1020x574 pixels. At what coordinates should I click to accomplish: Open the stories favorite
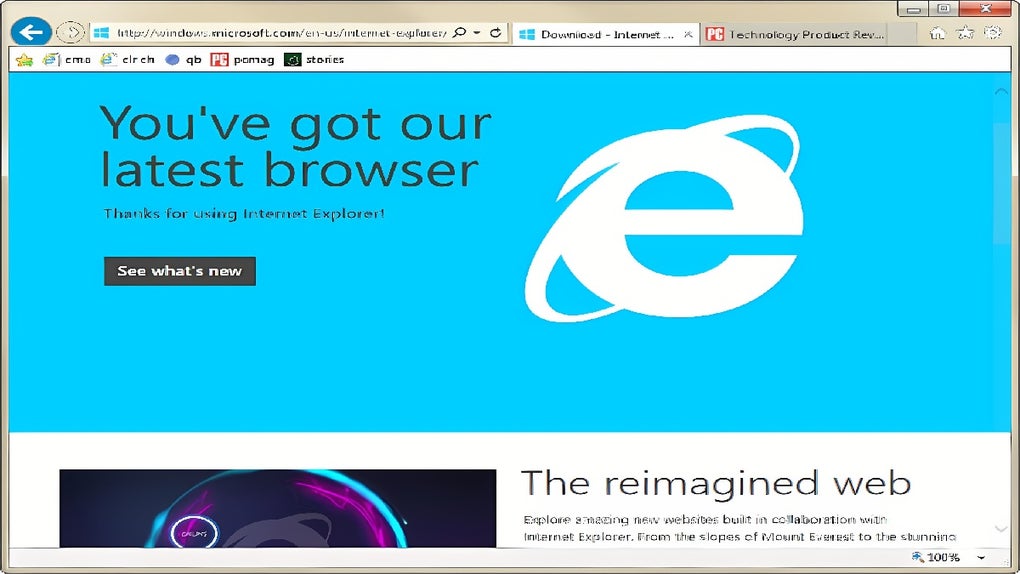coord(314,59)
